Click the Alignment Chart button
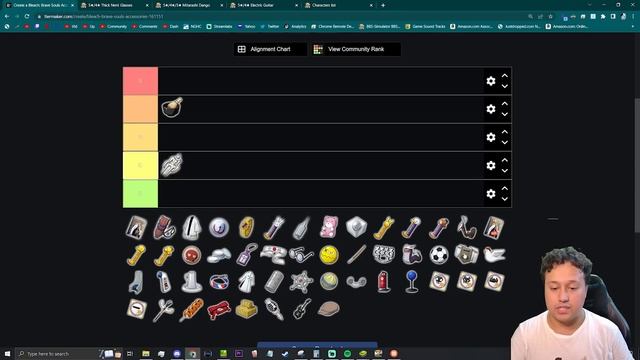 tap(270, 49)
